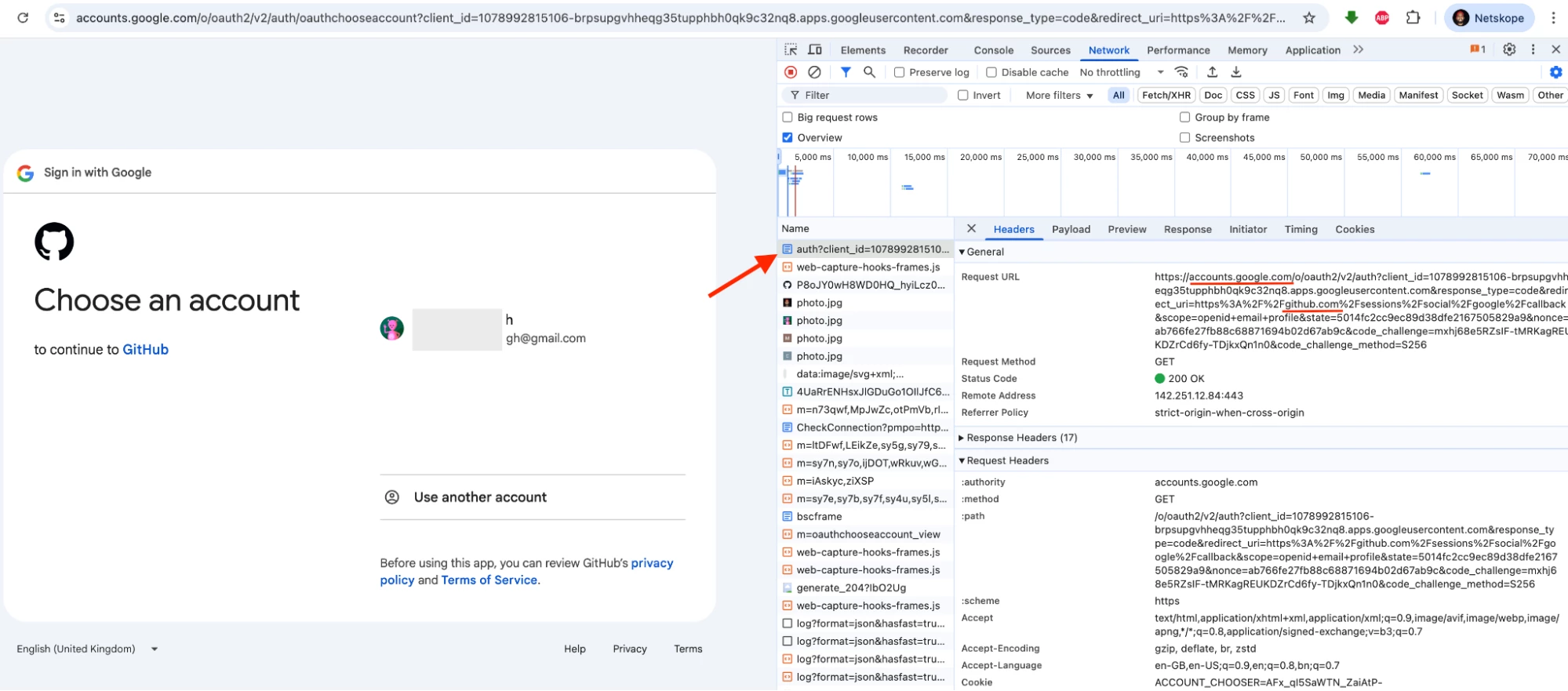Toggle the network filter funnel icon
The image size is (1568, 691).
coord(846,72)
